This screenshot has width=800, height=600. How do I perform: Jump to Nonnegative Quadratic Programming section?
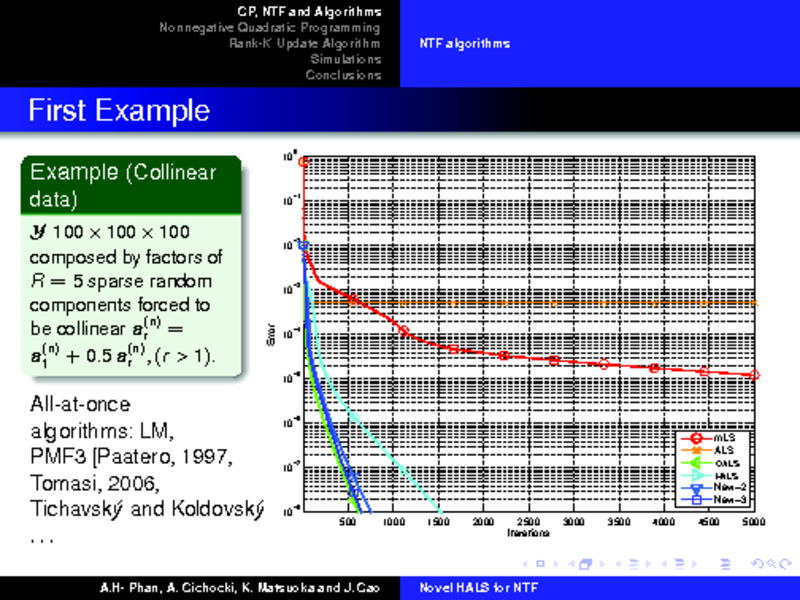(x=270, y=27)
